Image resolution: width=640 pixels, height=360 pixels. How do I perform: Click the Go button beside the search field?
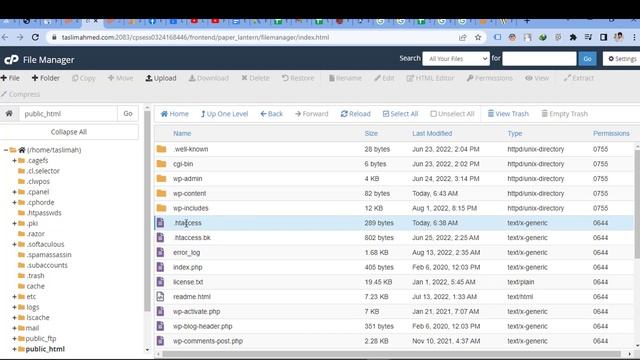tap(587, 59)
